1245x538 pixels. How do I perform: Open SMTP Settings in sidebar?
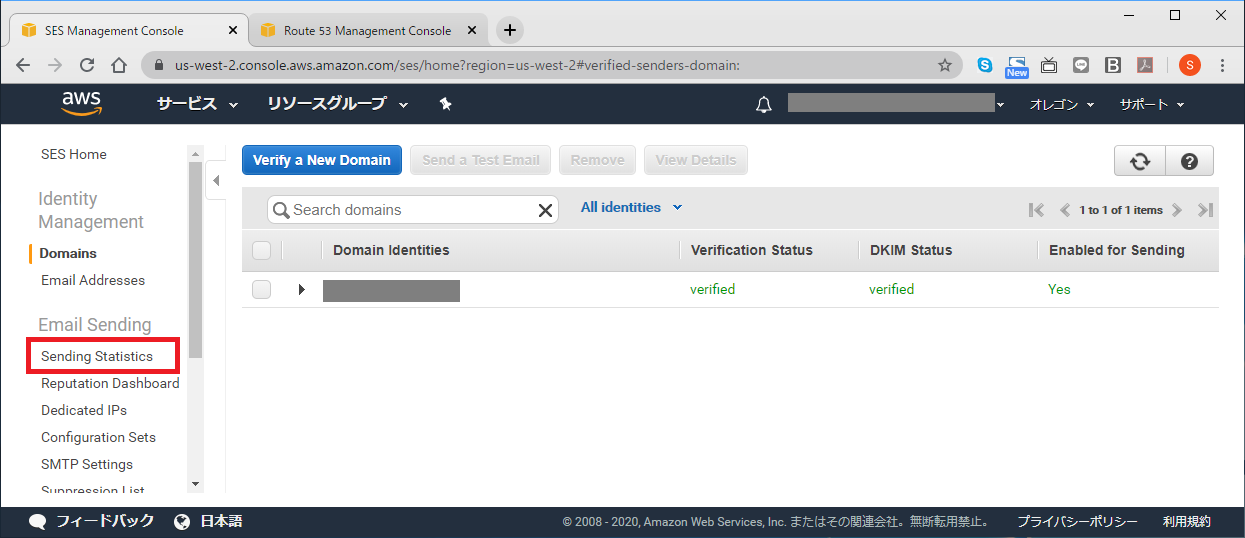[x=87, y=465]
